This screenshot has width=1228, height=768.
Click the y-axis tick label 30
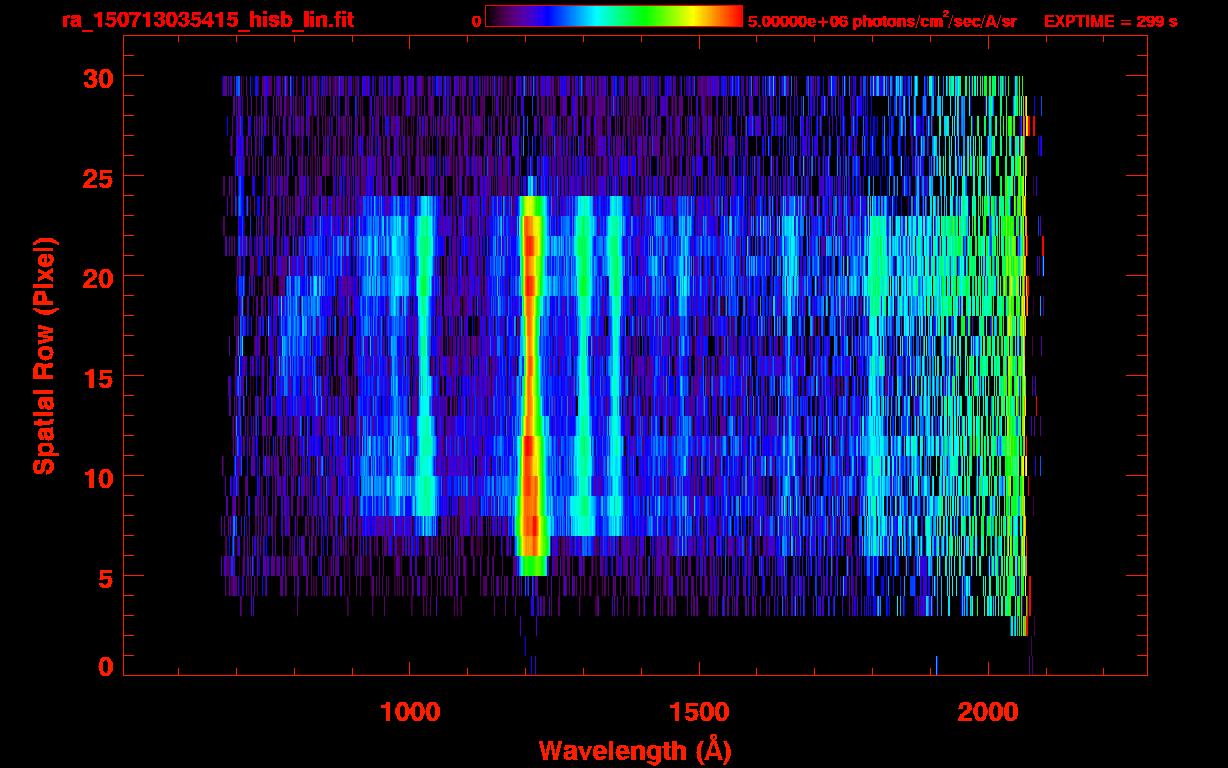[x=98, y=77]
